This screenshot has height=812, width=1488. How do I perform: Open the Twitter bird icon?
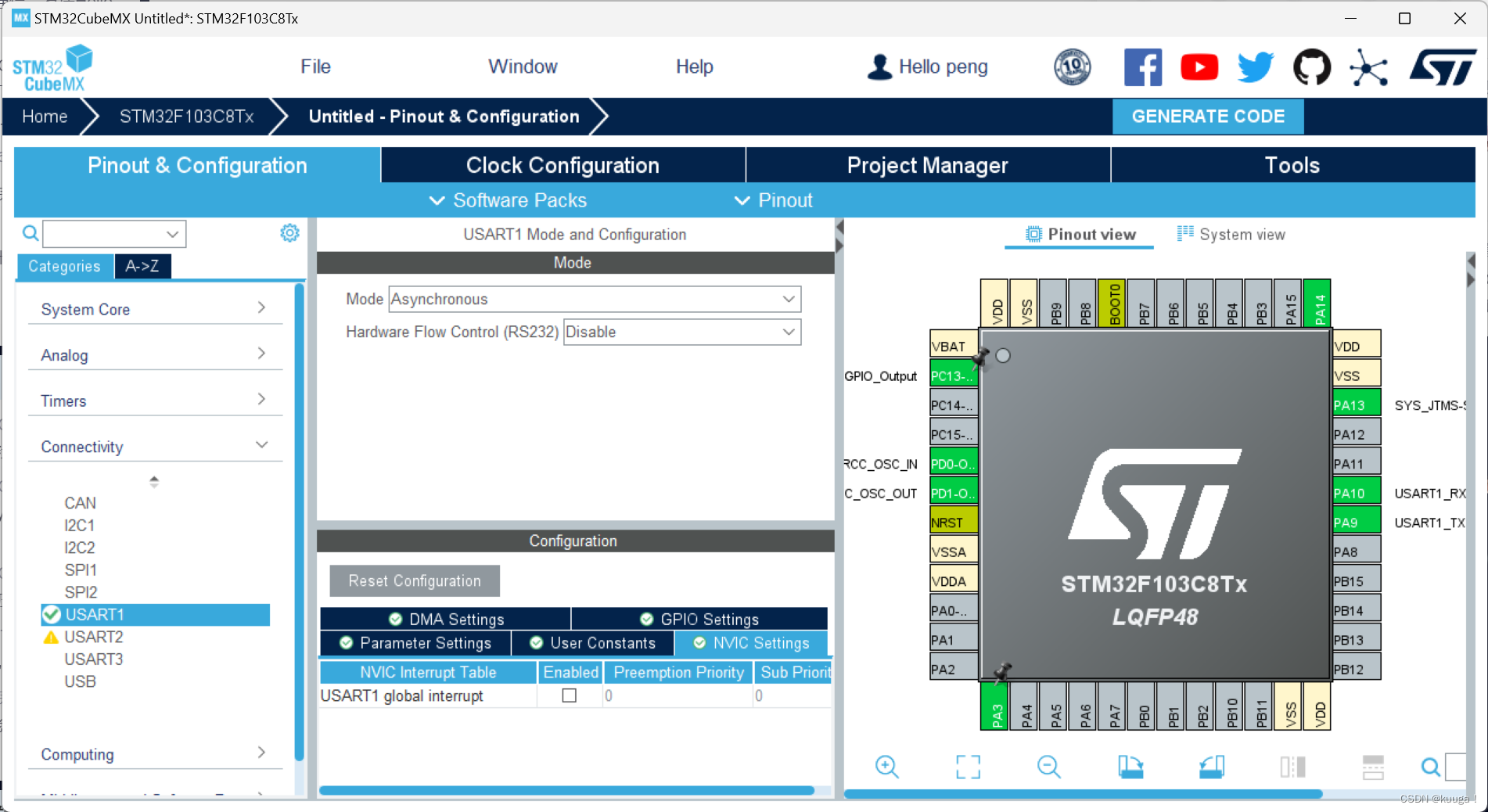pyautogui.click(x=1255, y=67)
